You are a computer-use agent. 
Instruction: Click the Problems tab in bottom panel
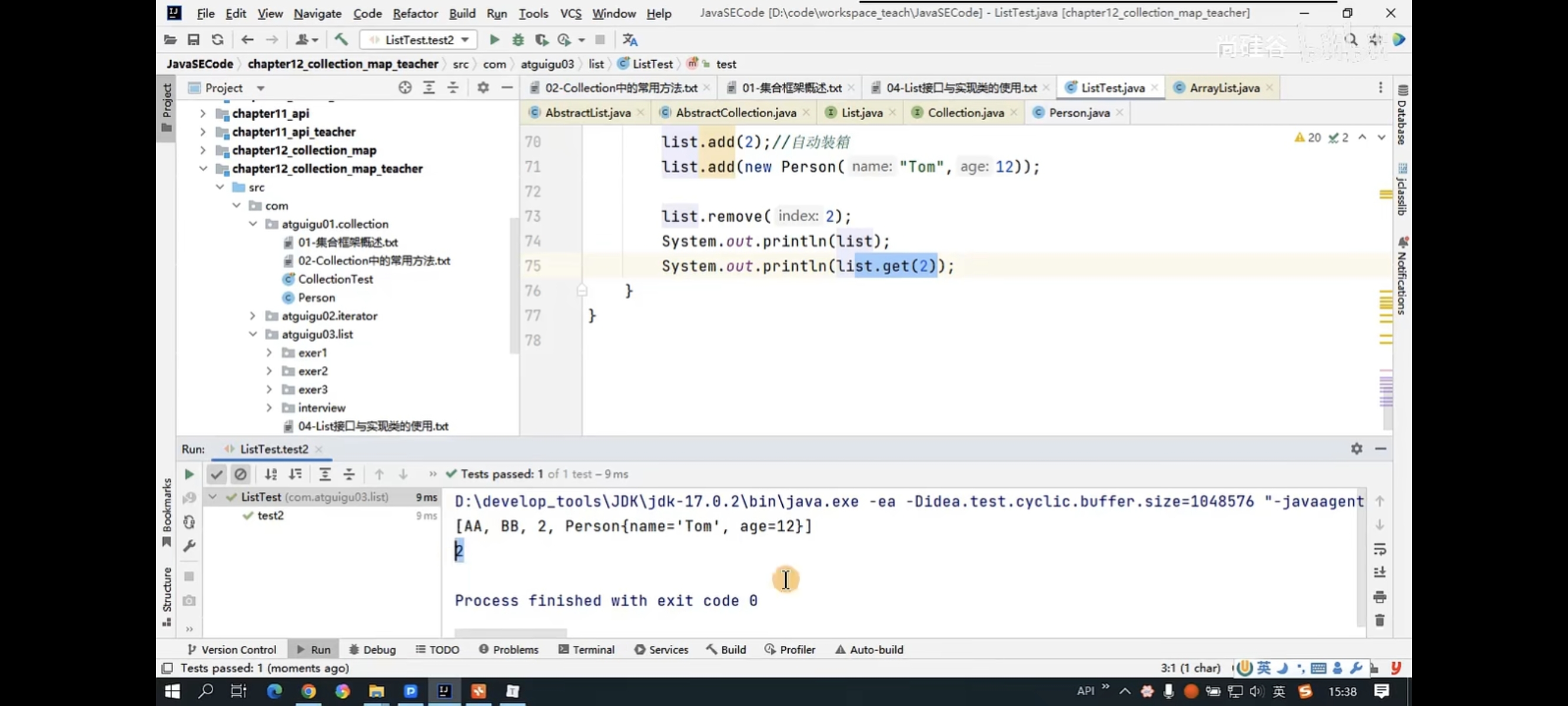[515, 649]
